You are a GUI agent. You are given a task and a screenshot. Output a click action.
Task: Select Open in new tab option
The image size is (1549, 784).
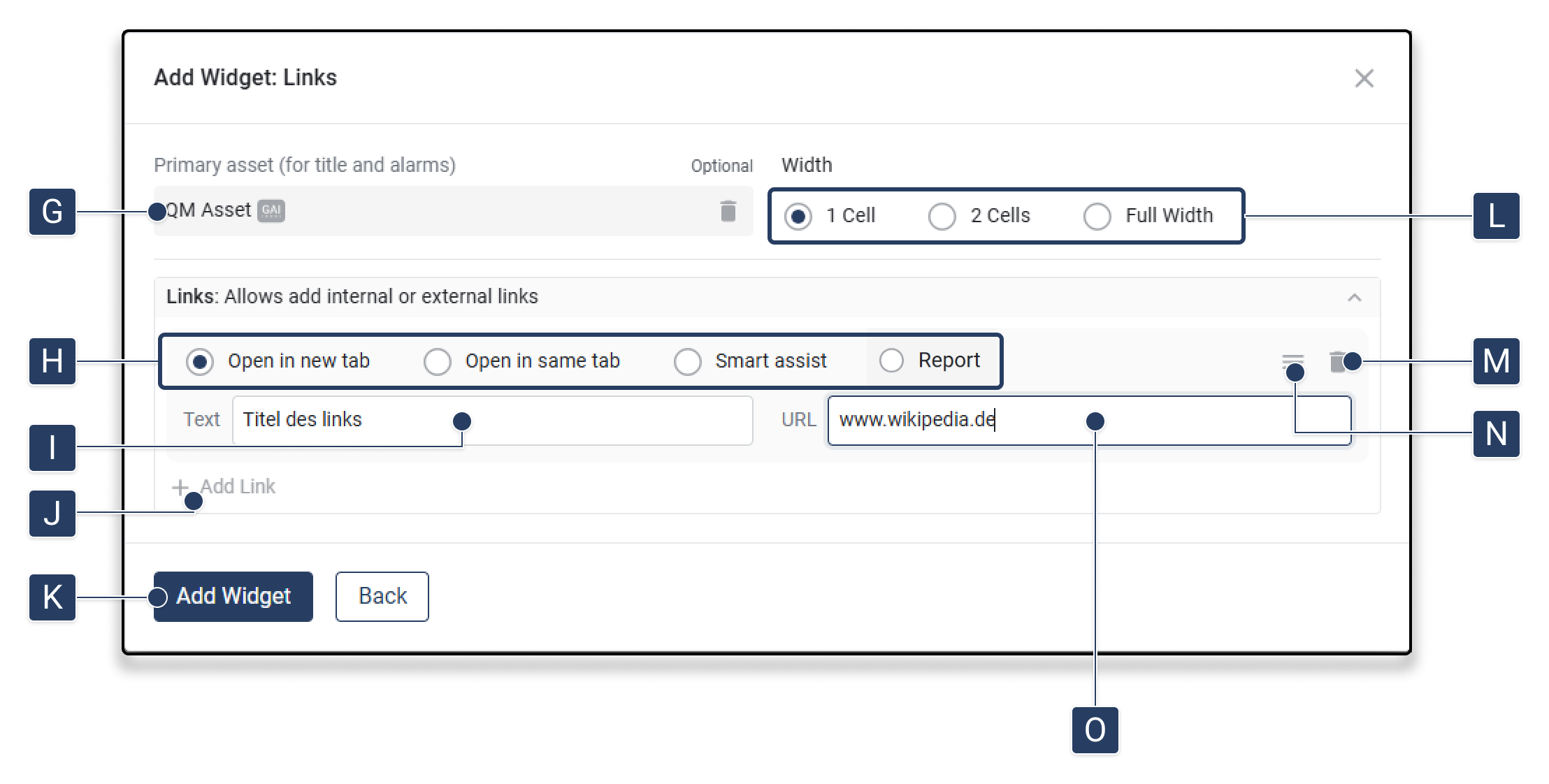coord(200,362)
